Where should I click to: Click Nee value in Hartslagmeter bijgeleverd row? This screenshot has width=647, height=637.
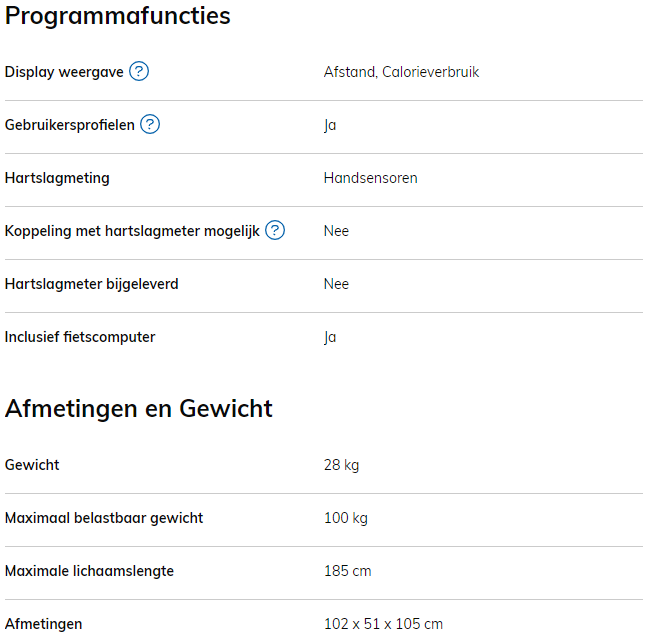tap(336, 284)
